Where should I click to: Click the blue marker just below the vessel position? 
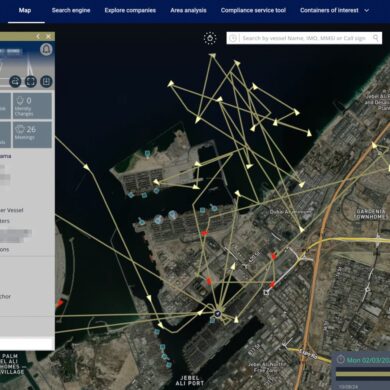pos(212,320)
